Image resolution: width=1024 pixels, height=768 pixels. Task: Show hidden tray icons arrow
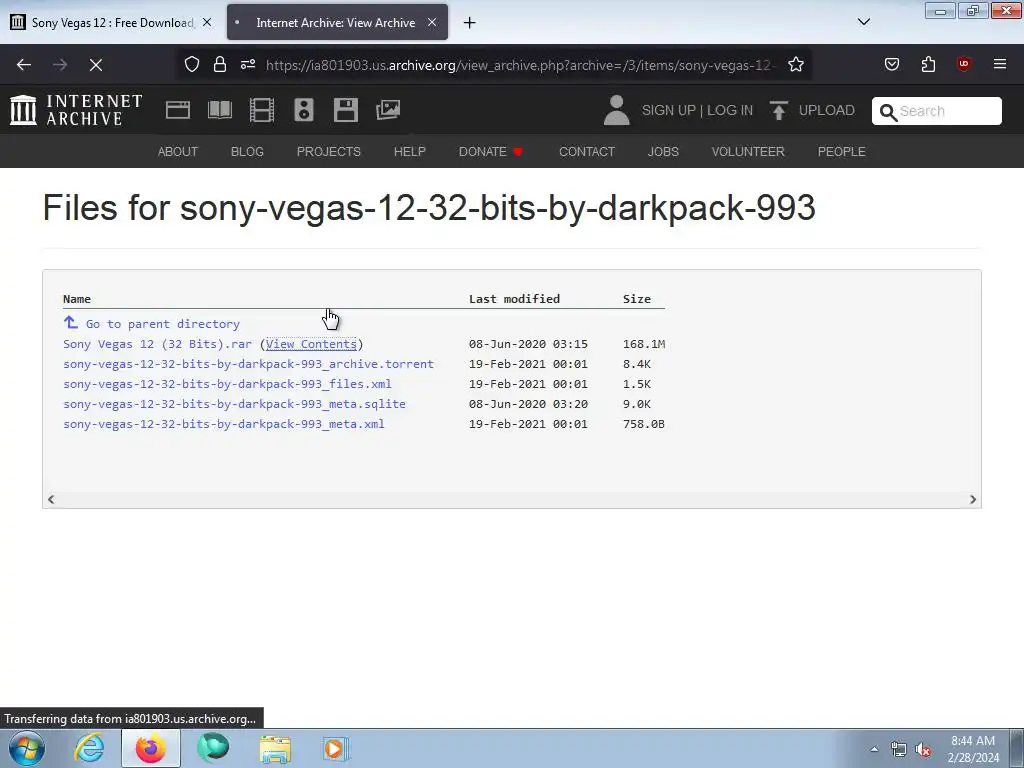(874, 749)
